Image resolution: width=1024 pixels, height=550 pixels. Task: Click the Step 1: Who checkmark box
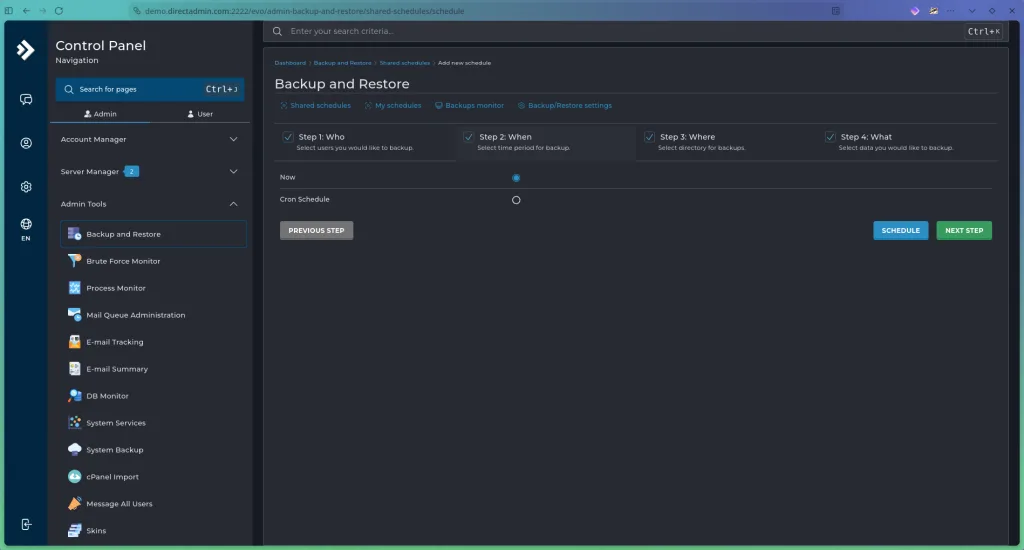point(288,137)
